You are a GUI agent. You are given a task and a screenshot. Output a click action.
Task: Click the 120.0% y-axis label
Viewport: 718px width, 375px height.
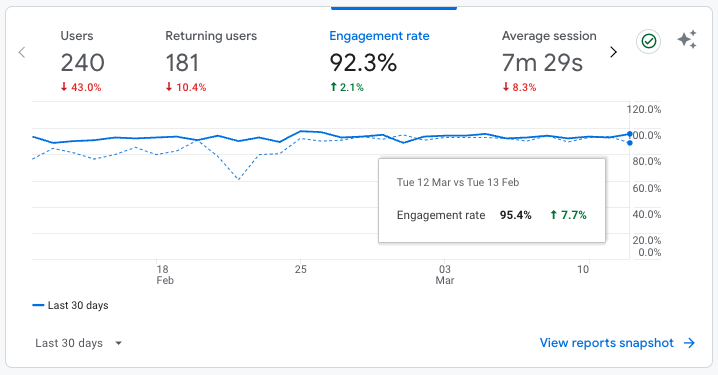click(x=644, y=109)
